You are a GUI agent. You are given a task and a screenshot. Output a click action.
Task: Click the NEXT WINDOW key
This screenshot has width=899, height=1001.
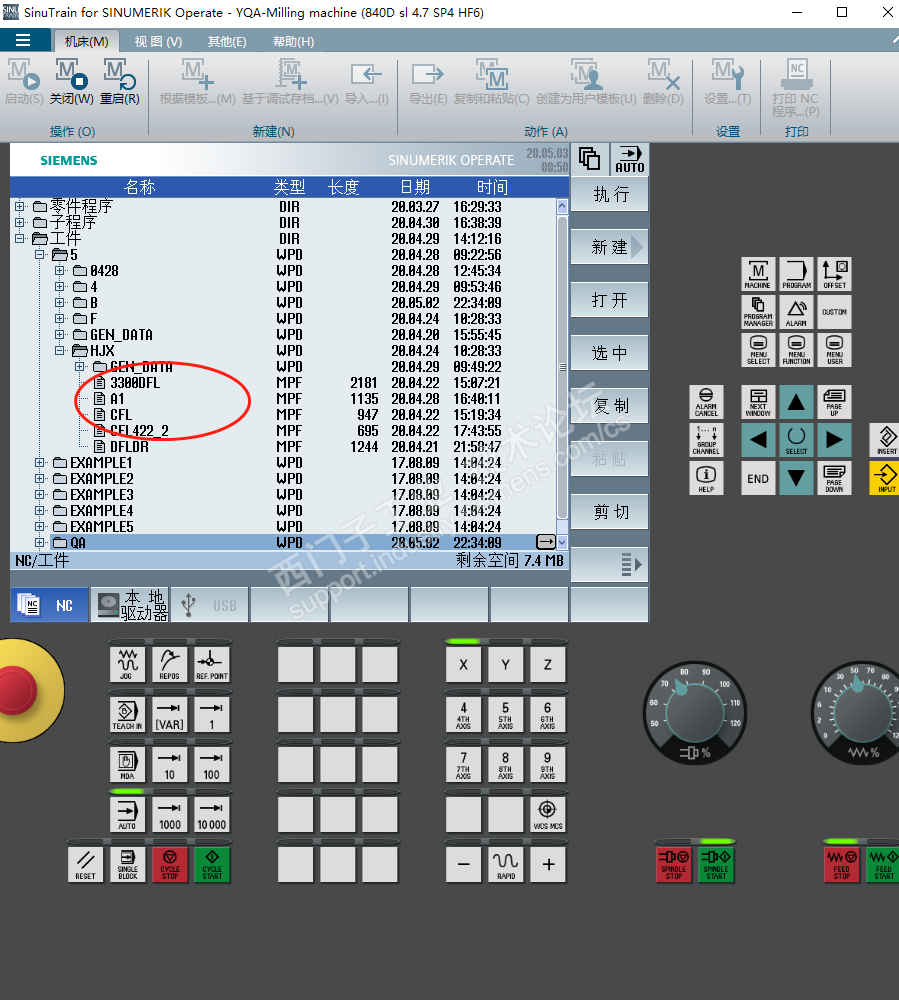point(758,402)
